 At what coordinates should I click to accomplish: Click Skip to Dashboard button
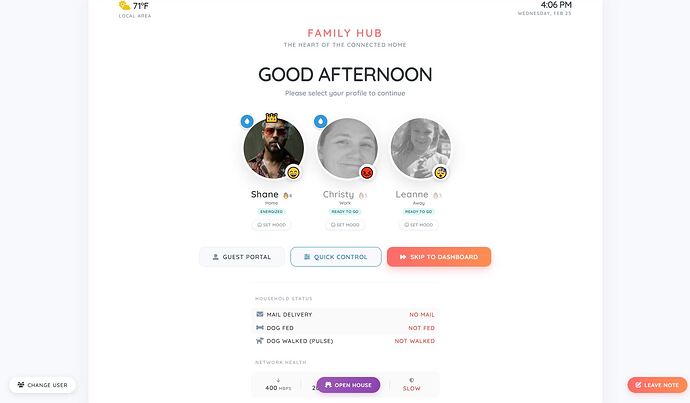tap(439, 257)
